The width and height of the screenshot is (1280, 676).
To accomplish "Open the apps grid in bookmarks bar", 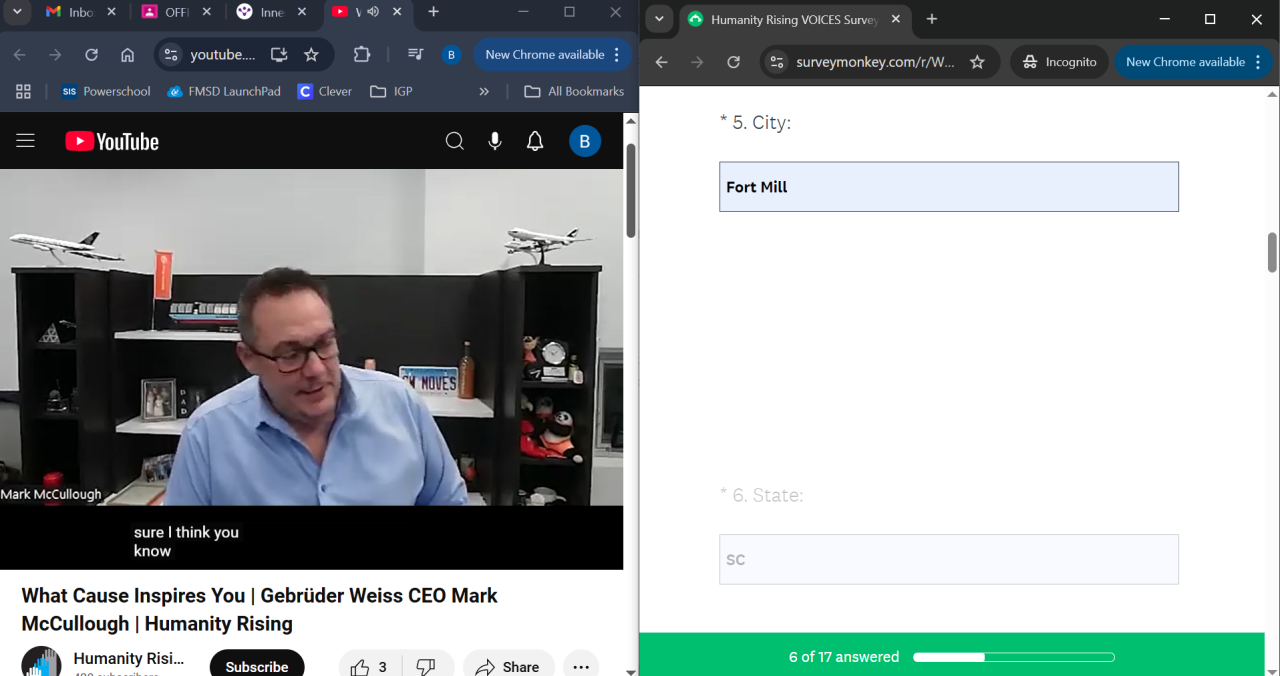I will coord(23,91).
